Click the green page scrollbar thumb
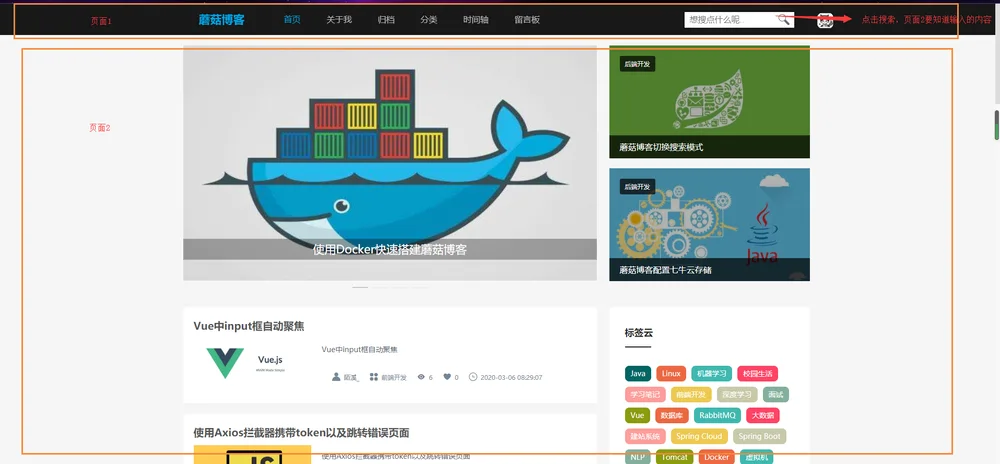The width and height of the screenshot is (1000, 464). (997, 125)
